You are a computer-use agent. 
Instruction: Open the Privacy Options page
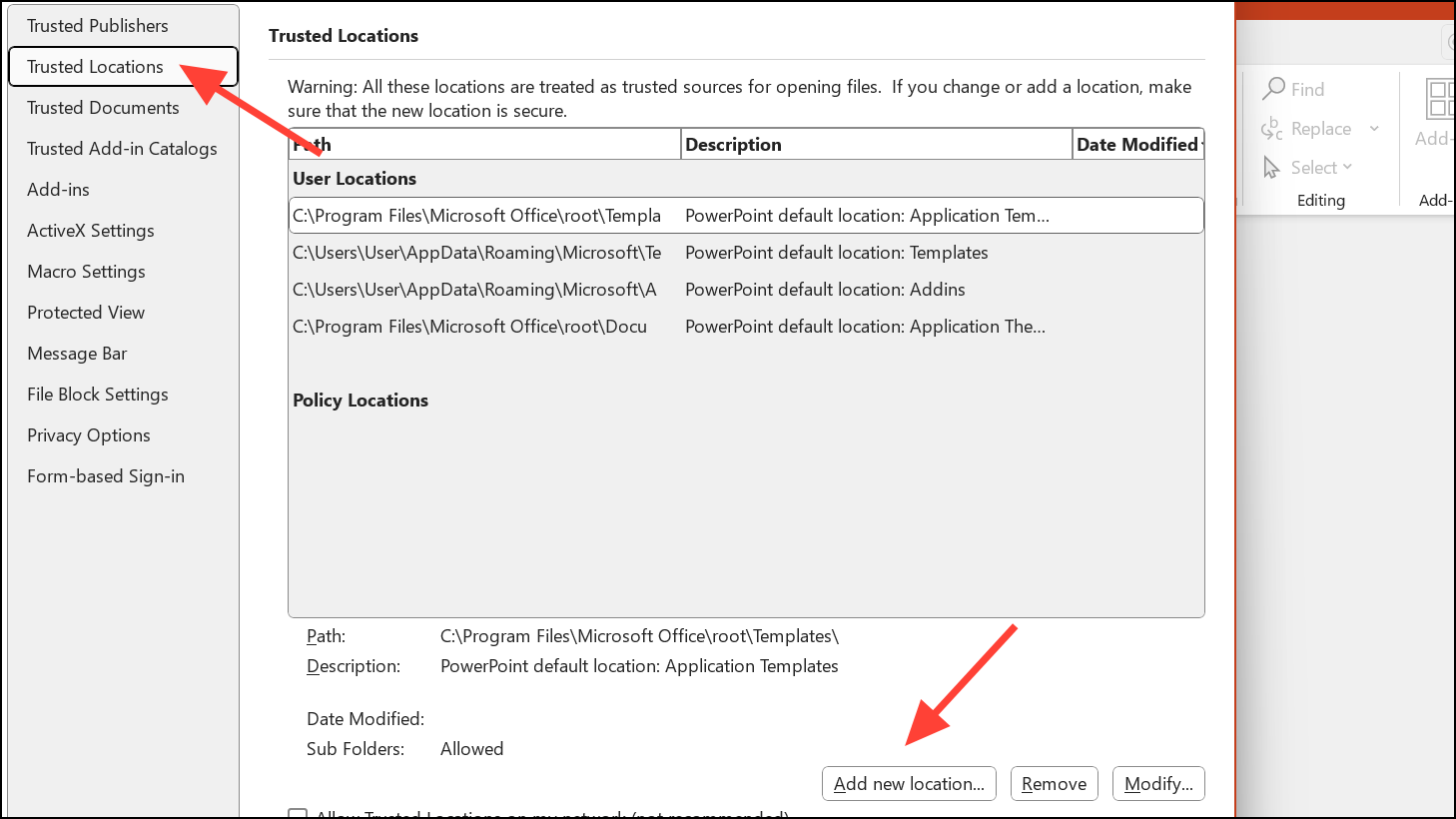click(x=88, y=434)
